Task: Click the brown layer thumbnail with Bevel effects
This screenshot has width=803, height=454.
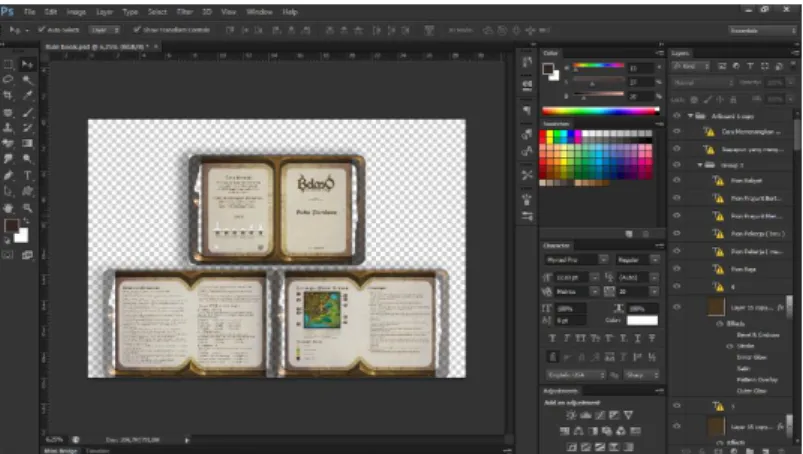Action: 715,307
